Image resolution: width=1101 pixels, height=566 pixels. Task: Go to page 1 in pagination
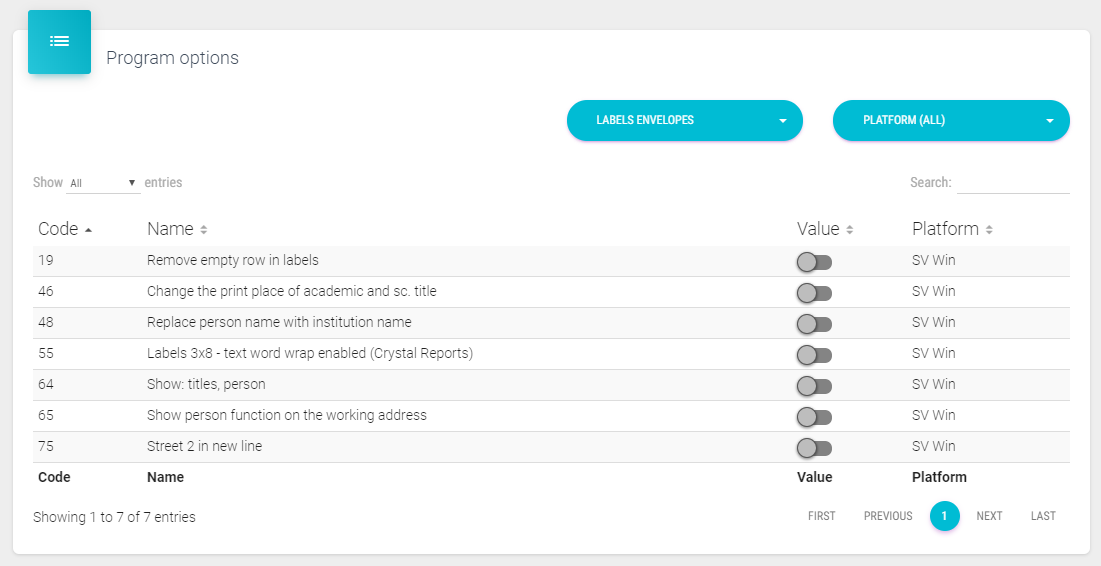(x=944, y=516)
